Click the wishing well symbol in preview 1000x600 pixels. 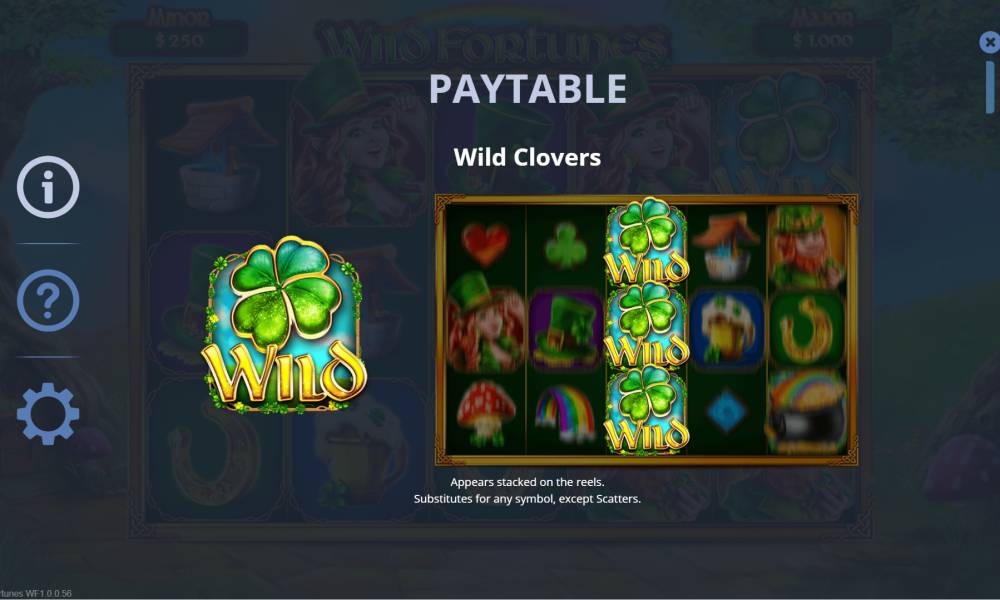pyautogui.click(x=726, y=246)
